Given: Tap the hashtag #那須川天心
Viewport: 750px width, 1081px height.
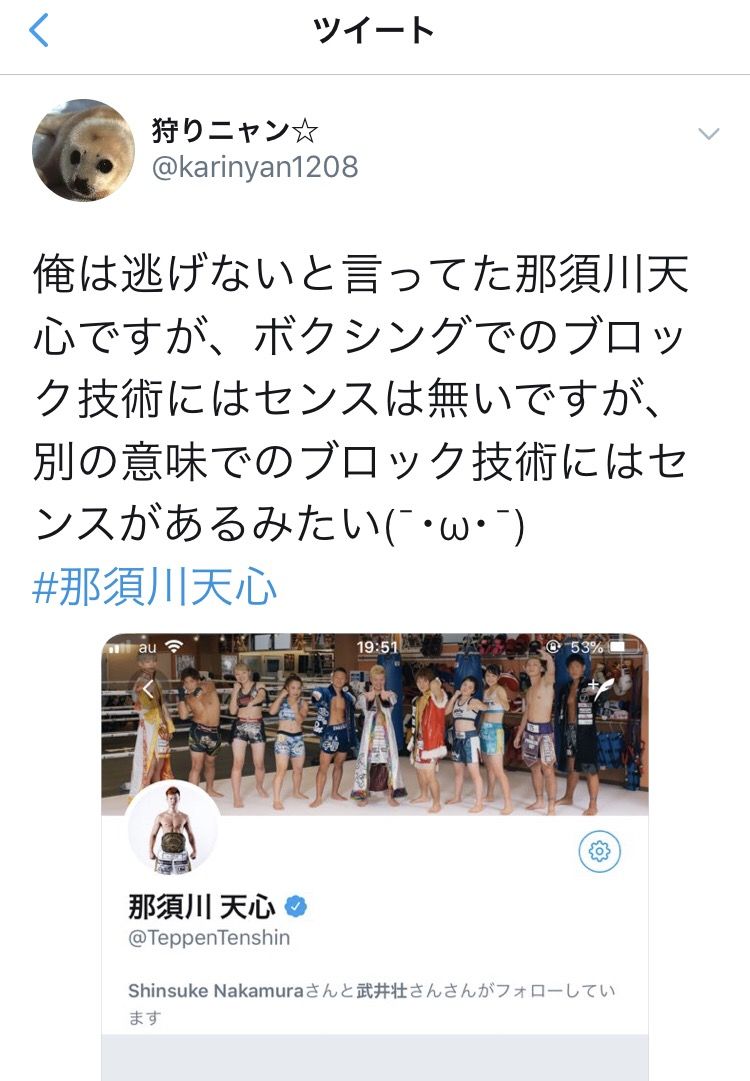Looking at the screenshot, I should [x=154, y=588].
